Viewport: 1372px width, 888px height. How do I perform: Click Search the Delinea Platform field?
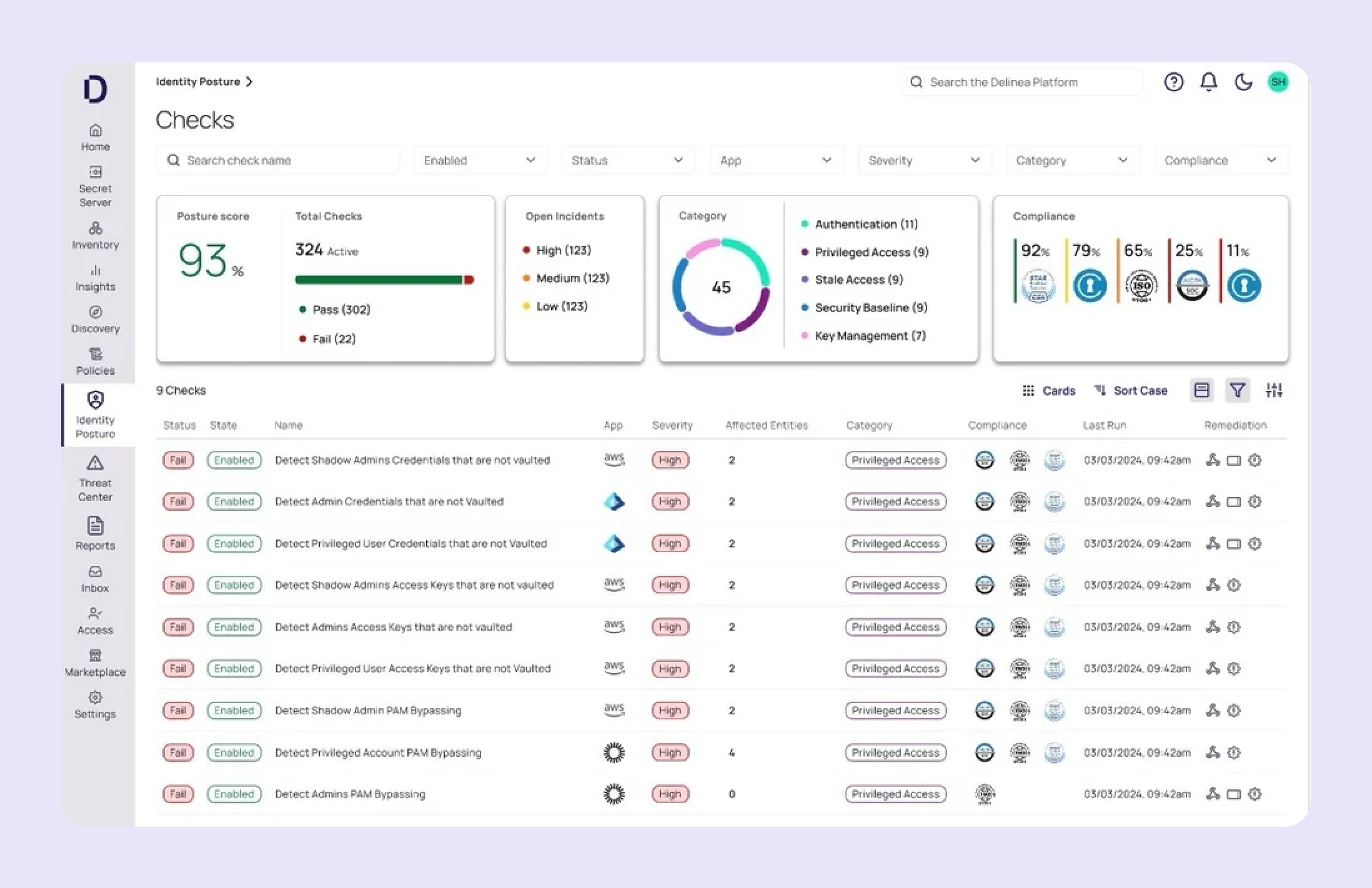click(x=1021, y=82)
